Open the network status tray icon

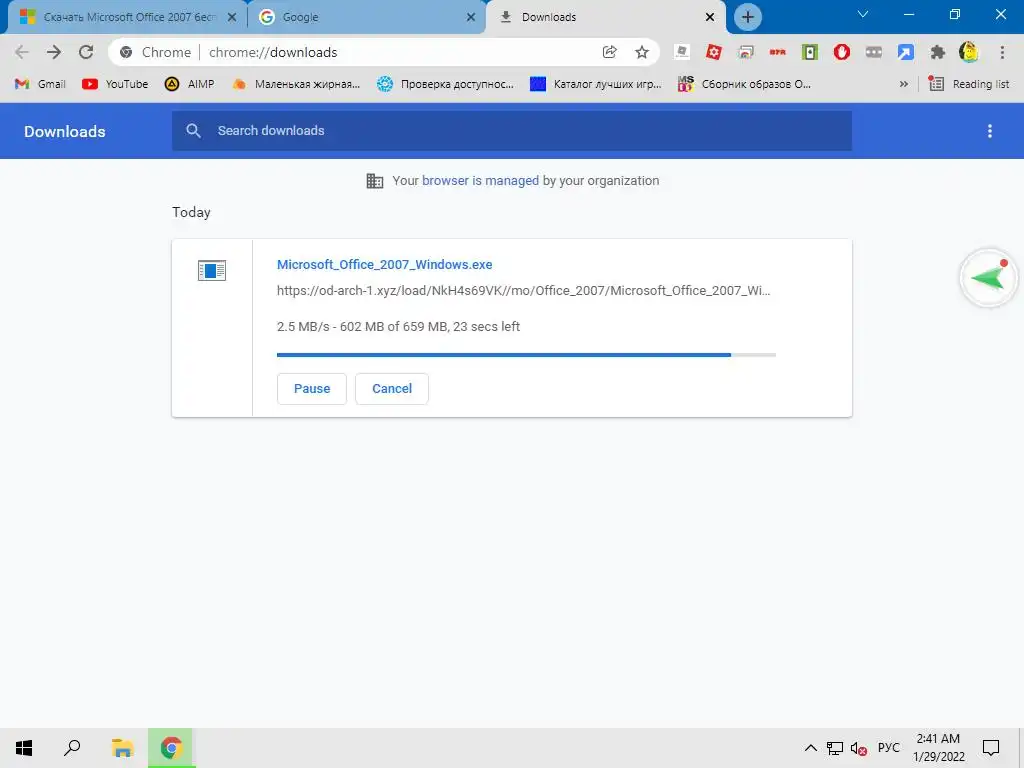pyautogui.click(x=835, y=748)
